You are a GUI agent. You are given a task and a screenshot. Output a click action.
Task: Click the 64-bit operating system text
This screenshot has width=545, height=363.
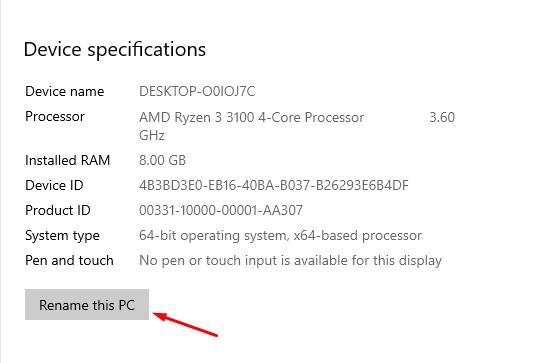click(214, 236)
